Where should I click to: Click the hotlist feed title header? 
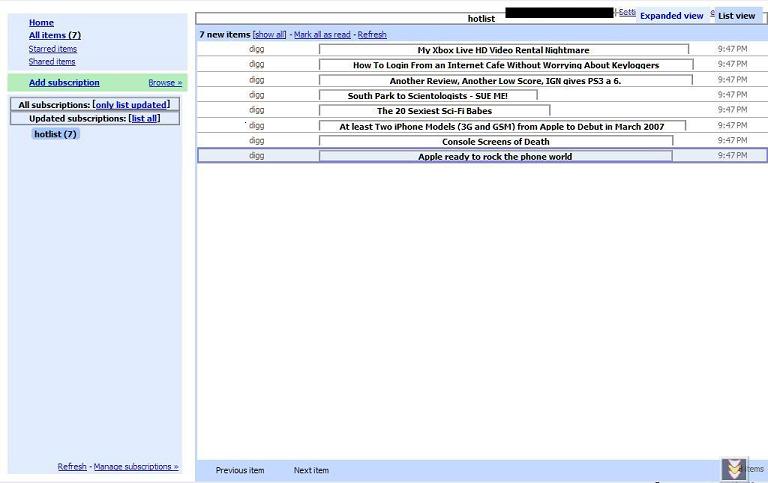[x=481, y=19]
